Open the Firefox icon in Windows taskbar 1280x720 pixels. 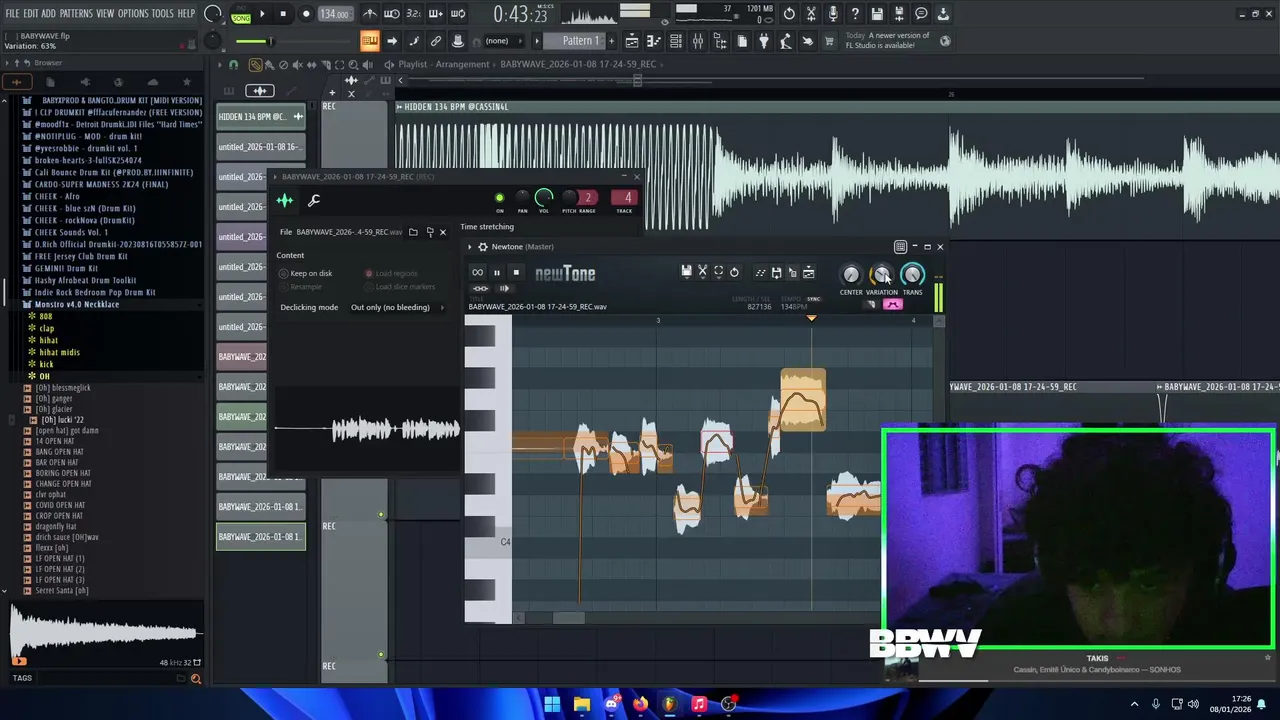coord(640,704)
